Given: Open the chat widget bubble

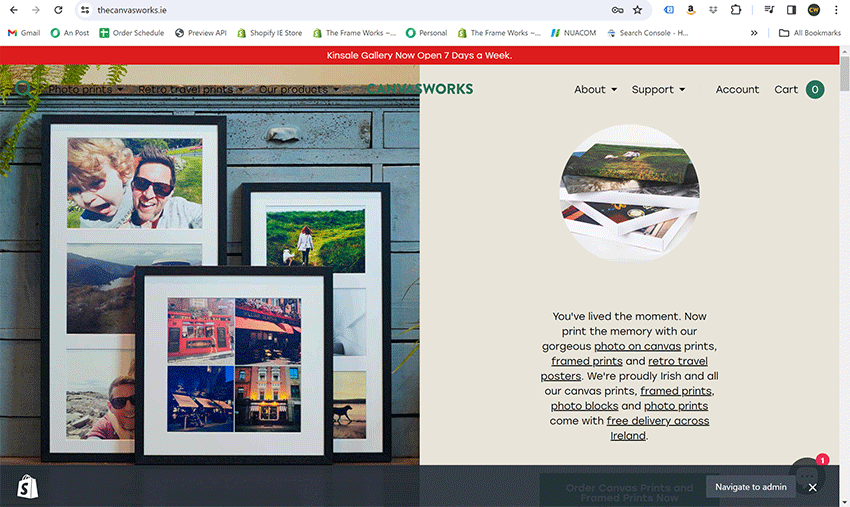Looking at the screenshot, I should (x=808, y=472).
